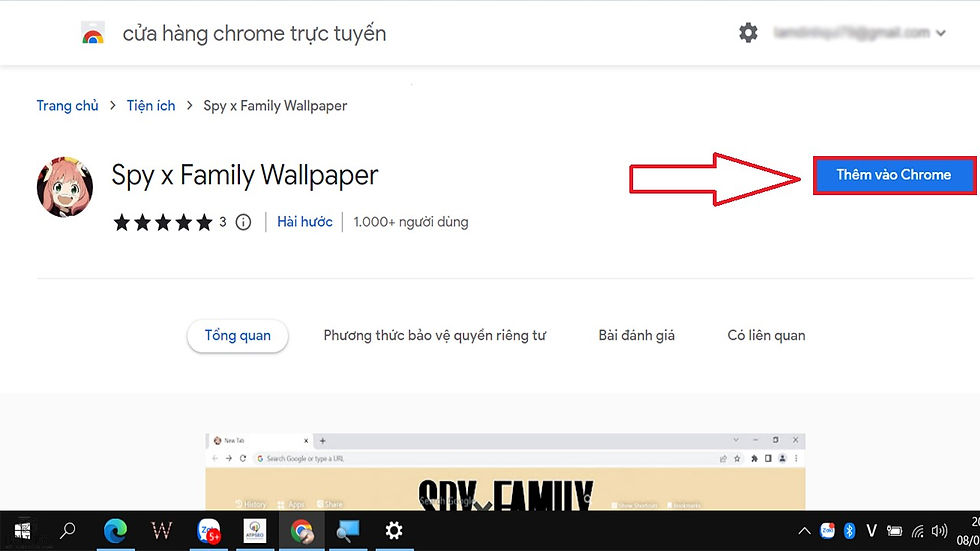This screenshot has width=980, height=551.
Task: Open taskbar search magnifier
Action: 68,531
